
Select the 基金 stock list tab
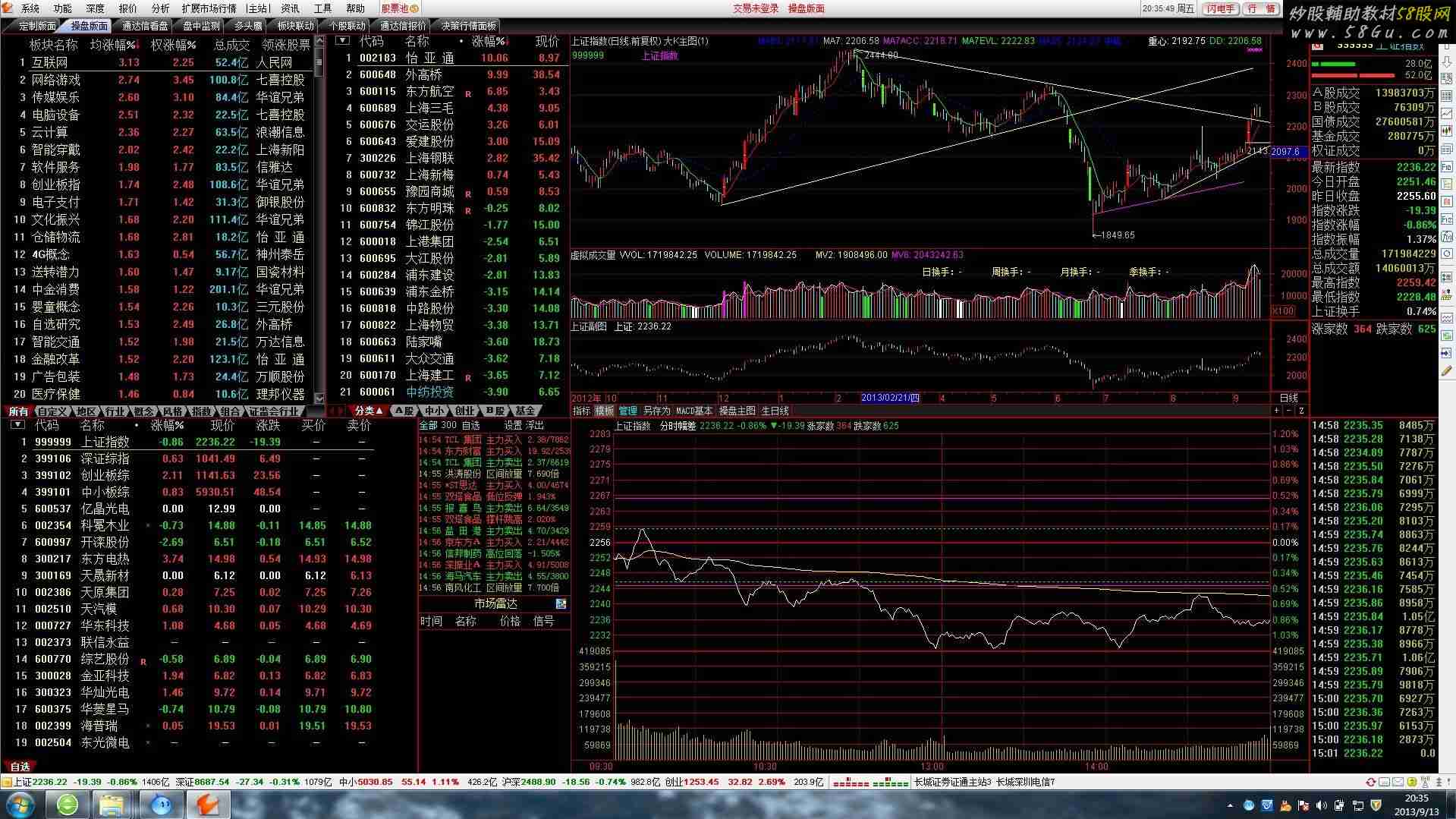click(524, 411)
